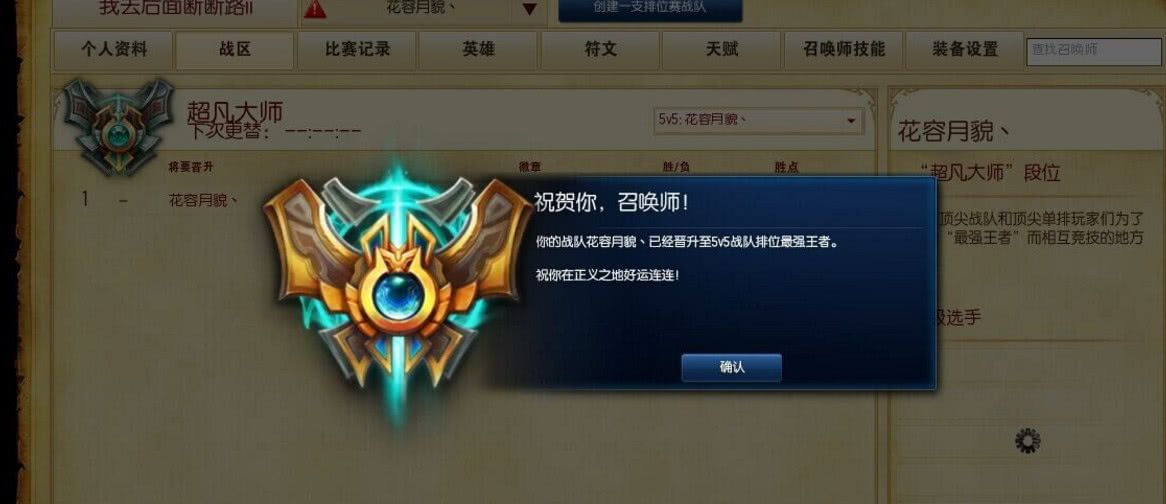Open the 比赛记录 tab
Image resolution: width=1166 pixels, height=504 pixels.
pyautogui.click(x=357, y=50)
